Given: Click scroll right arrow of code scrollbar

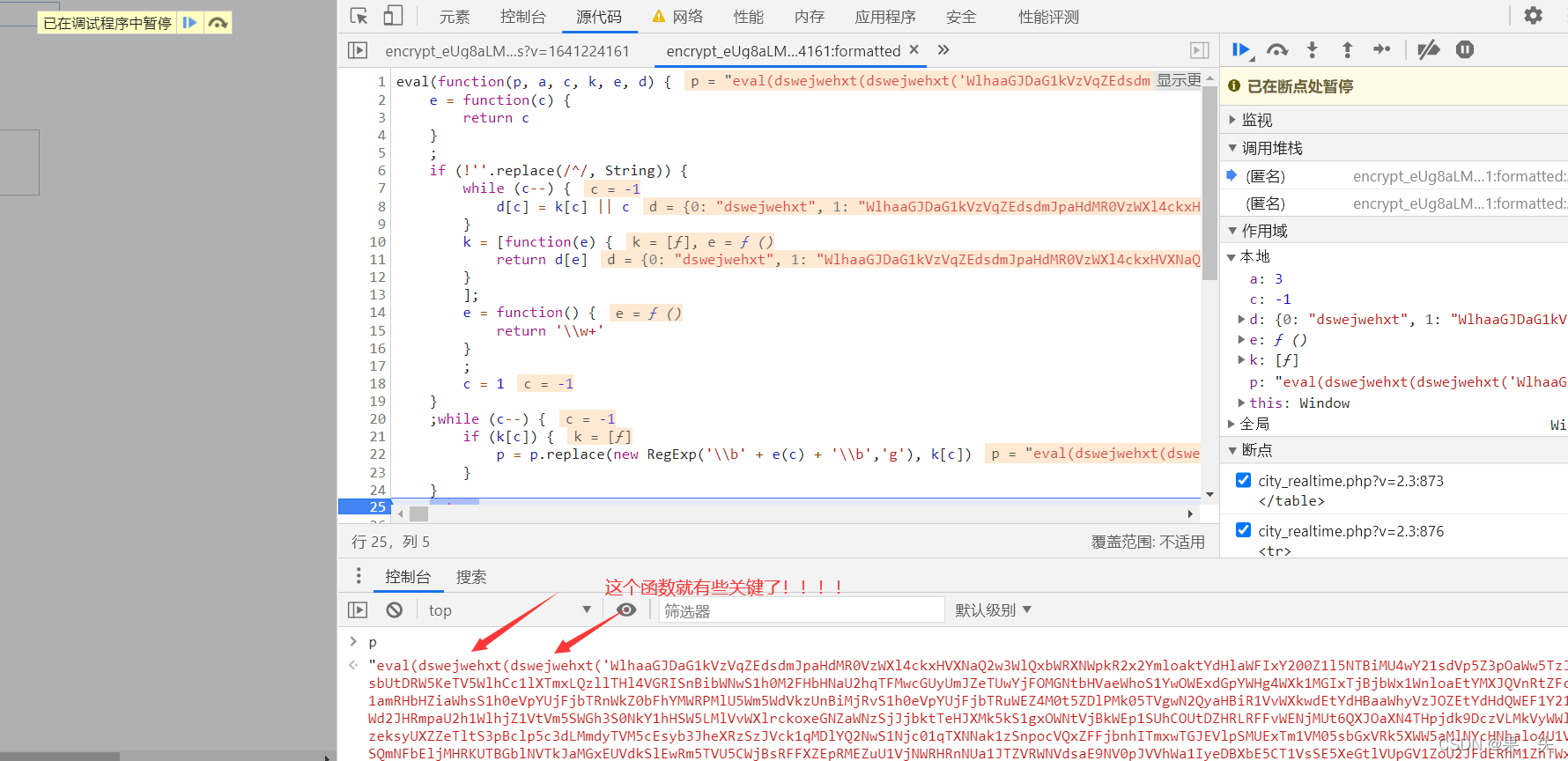Looking at the screenshot, I should [1190, 513].
